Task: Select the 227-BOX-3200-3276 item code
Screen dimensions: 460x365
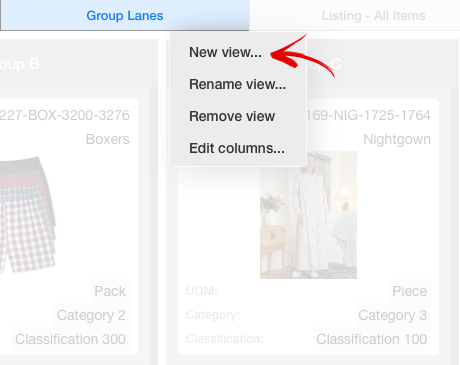Action: [x=64, y=115]
